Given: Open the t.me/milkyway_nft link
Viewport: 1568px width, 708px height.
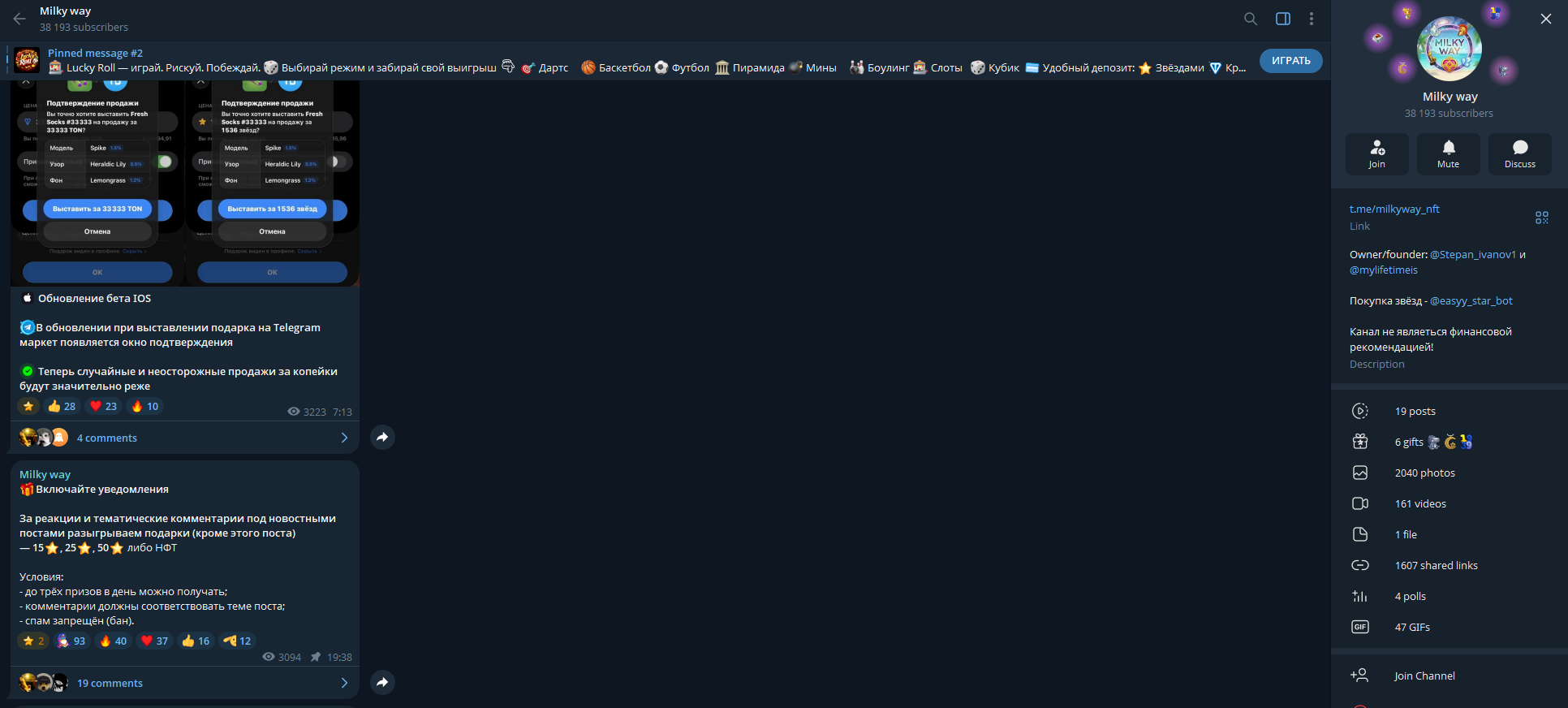Looking at the screenshot, I should [x=1394, y=209].
